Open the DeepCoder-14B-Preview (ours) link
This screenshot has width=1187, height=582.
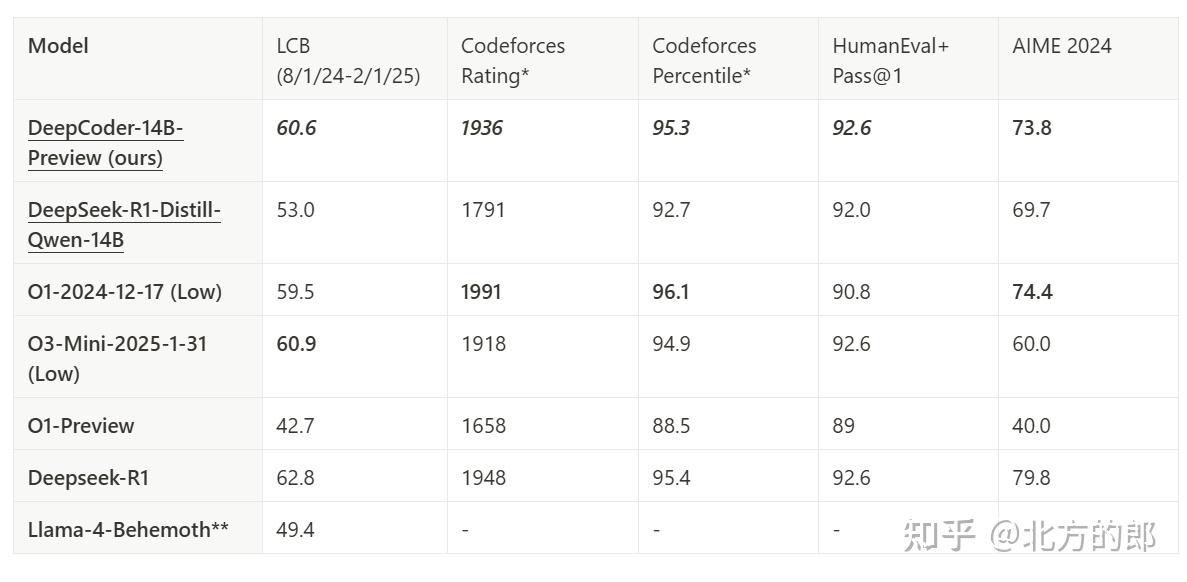click(x=105, y=142)
